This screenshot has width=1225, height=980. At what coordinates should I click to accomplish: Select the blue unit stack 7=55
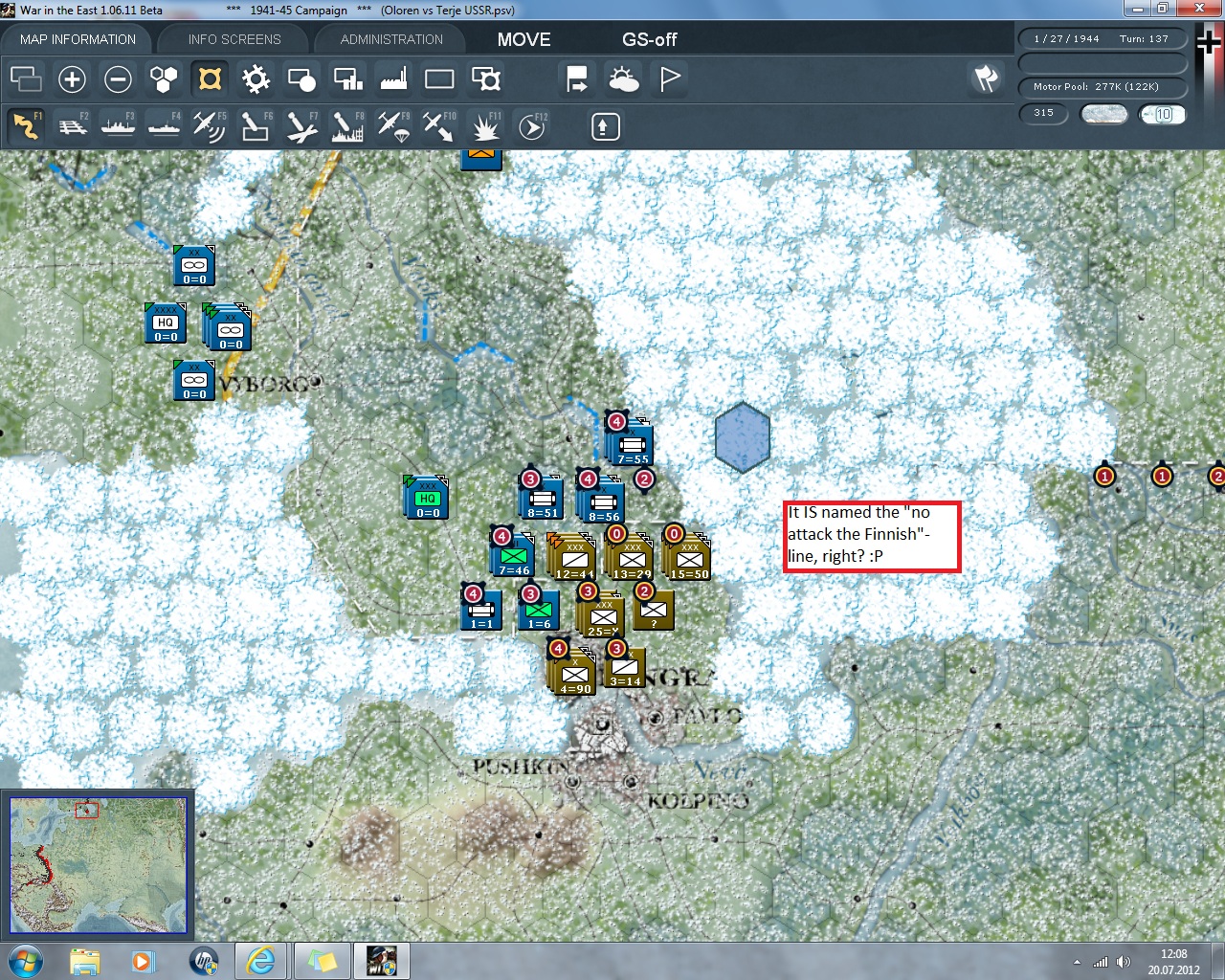[x=631, y=444]
